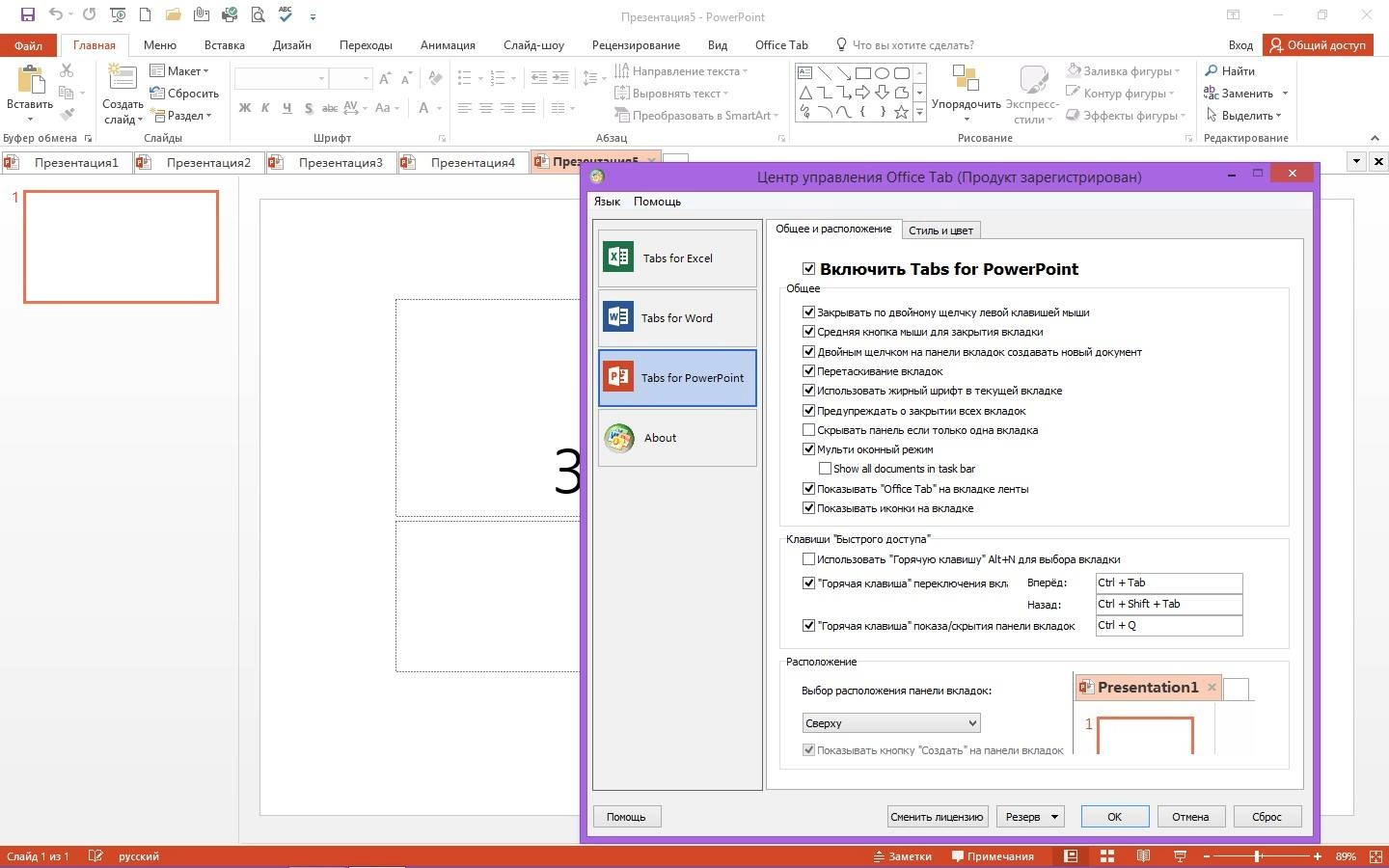Switch to Презентация2 document tab
The width and height of the screenshot is (1389, 868).
coord(199,162)
